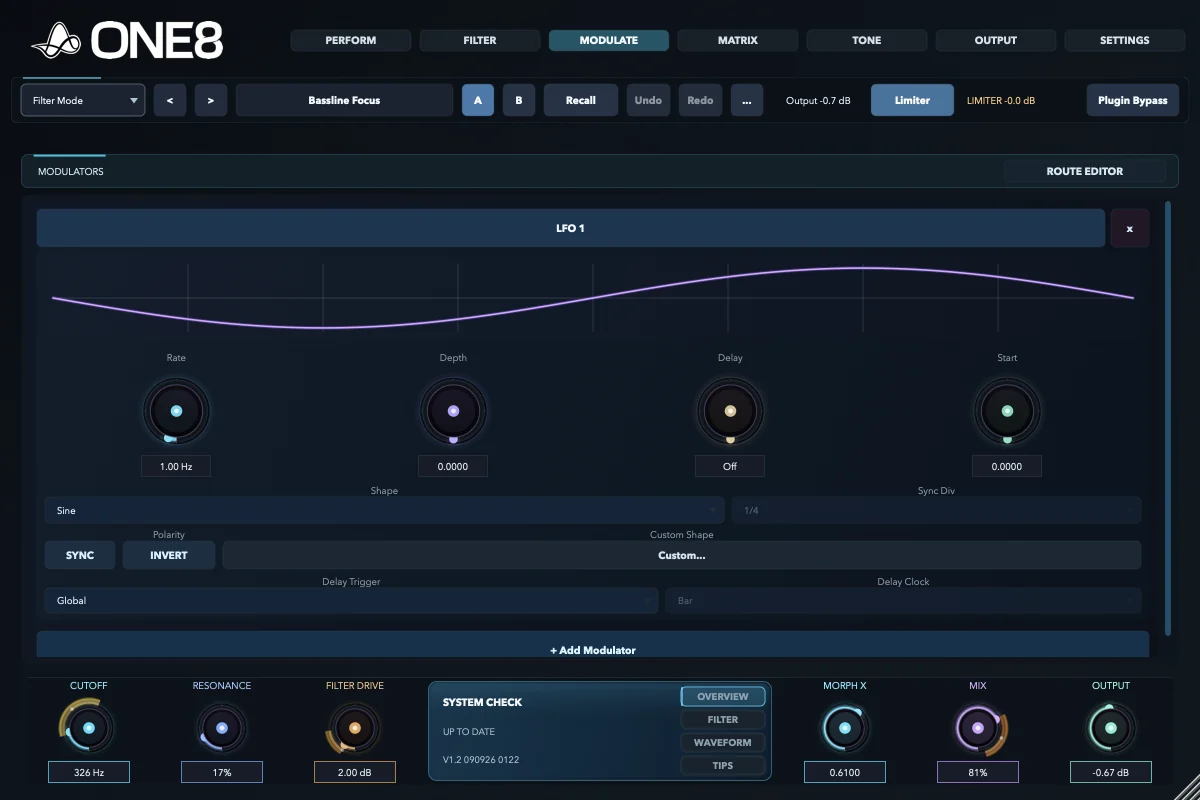Click the MORPH X knob
The image size is (1200, 800).
tap(845, 728)
